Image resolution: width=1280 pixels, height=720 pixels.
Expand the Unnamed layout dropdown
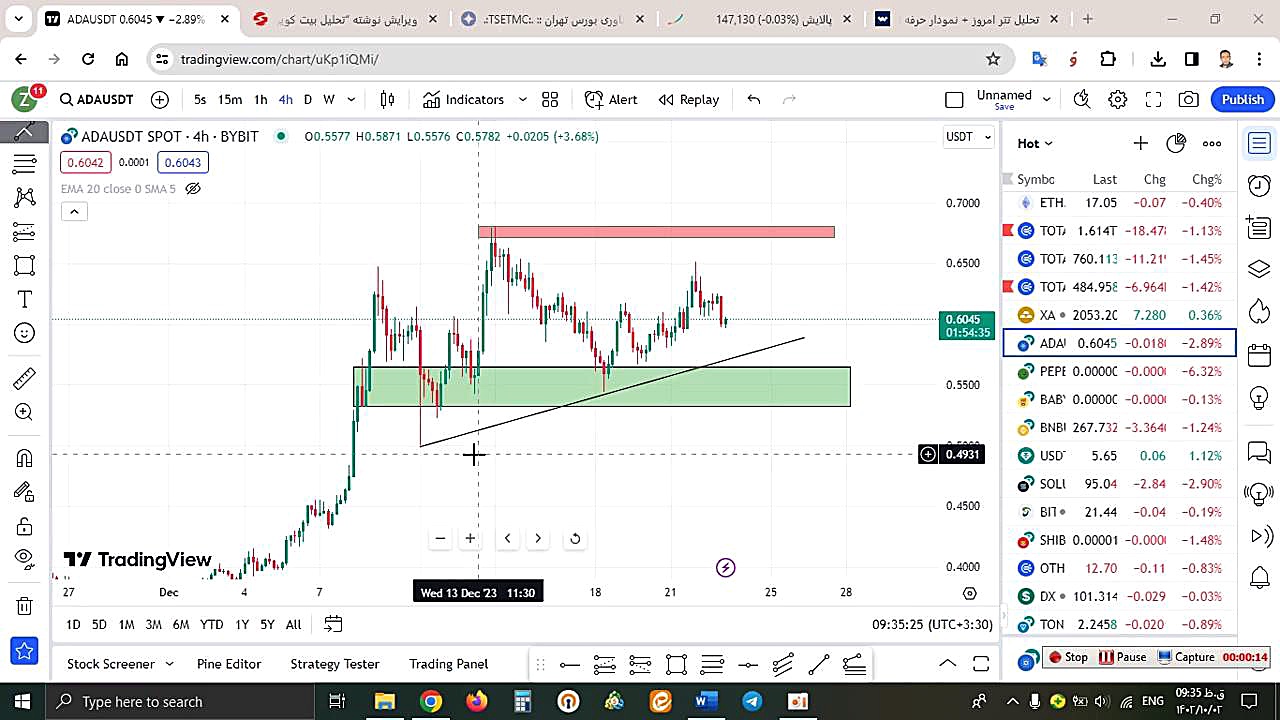point(1047,99)
